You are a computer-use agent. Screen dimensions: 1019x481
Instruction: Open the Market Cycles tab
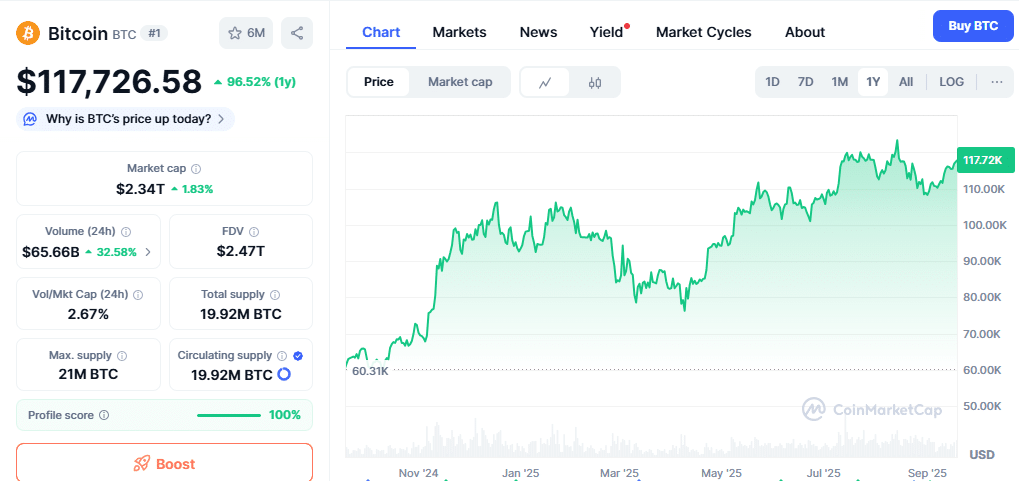(704, 32)
